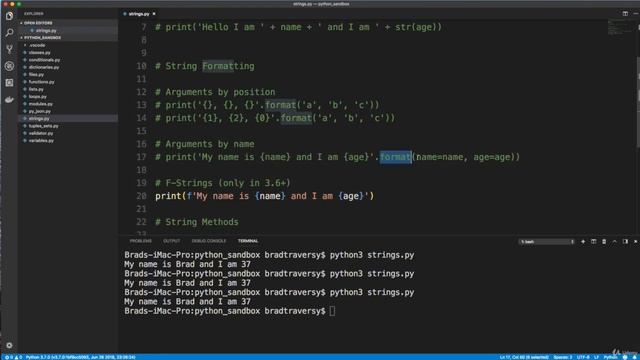640x360 pixels.
Task: Click line number 20 in the gutter
Action: [x=141, y=196]
